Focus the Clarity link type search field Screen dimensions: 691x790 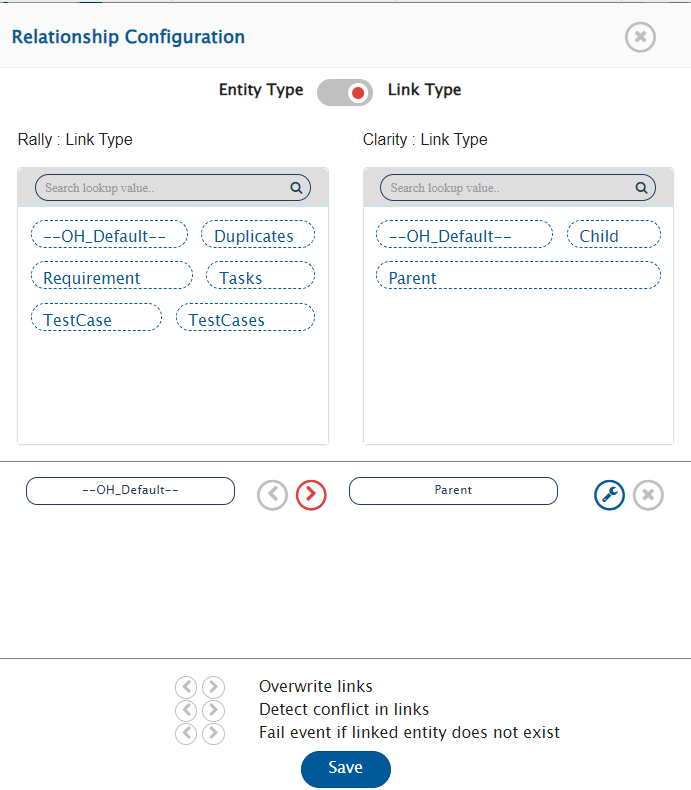click(x=510, y=187)
